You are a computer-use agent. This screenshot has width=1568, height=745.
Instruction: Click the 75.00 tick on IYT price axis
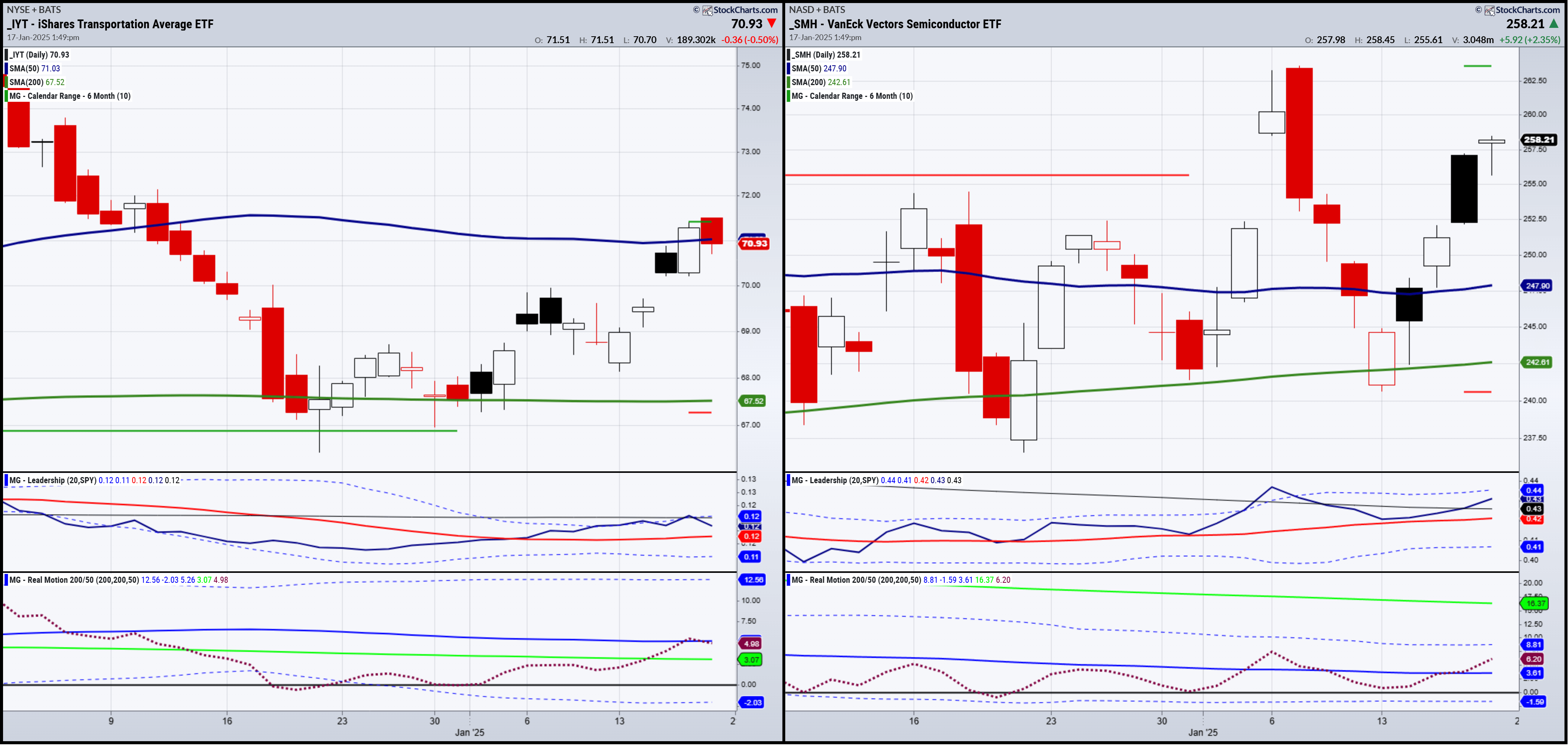[750, 65]
